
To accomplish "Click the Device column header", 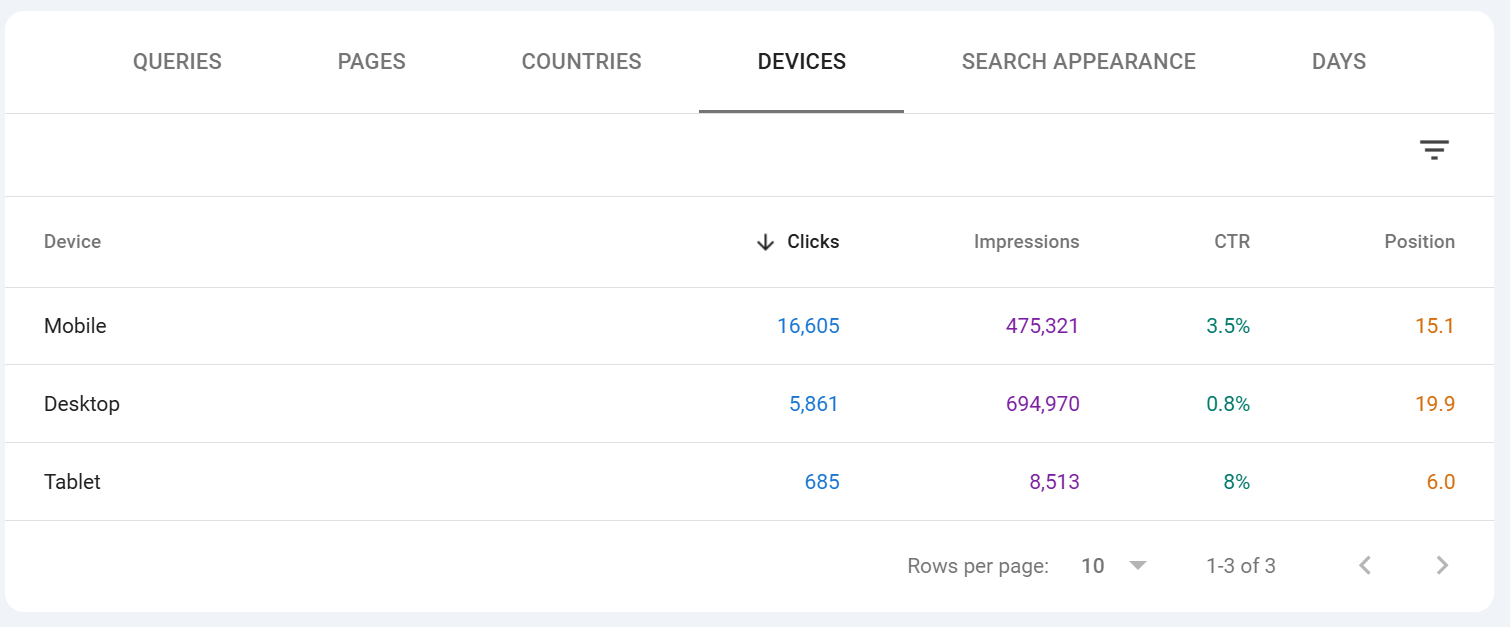I will click(x=72, y=242).
